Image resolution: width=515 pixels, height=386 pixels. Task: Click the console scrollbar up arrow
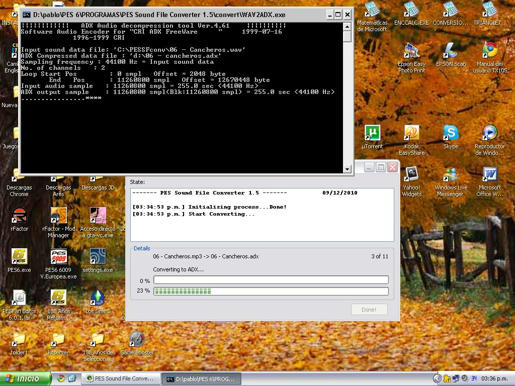(x=347, y=26)
